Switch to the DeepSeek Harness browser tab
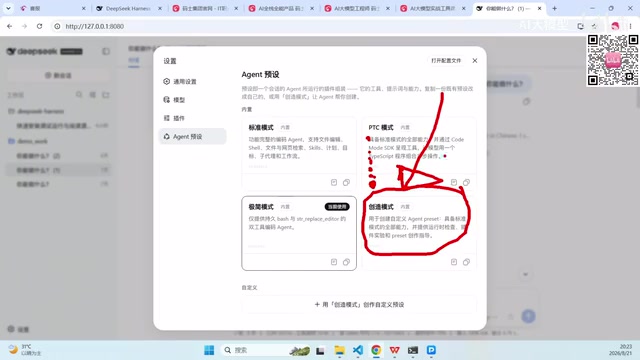 (128, 8)
